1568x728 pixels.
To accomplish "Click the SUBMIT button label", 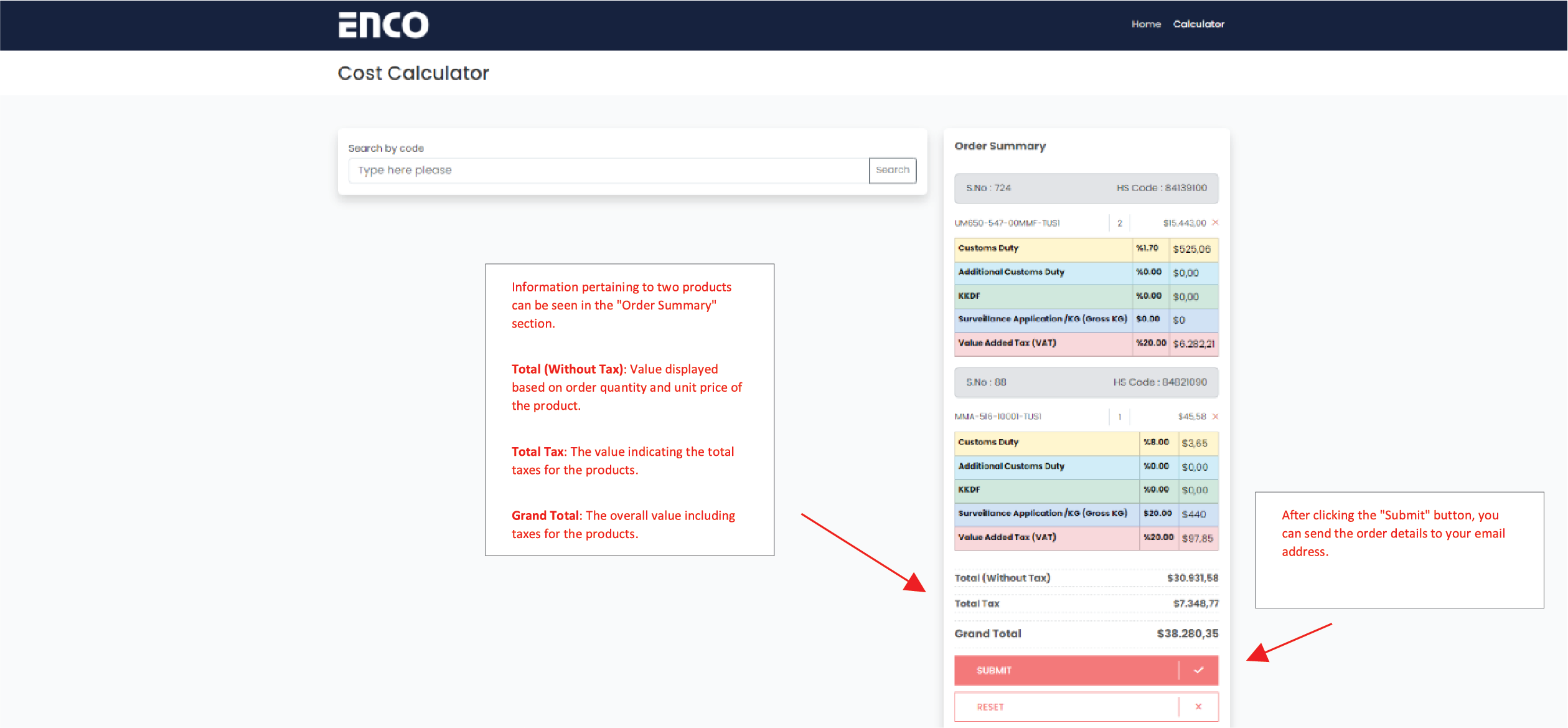I will [x=994, y=671].
